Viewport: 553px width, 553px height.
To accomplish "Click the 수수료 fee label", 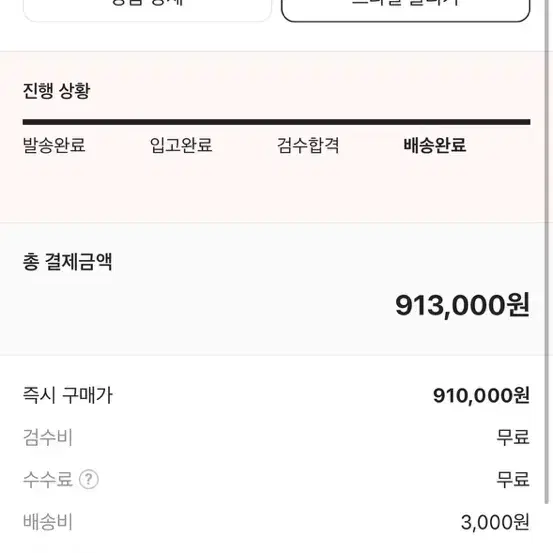I will click(x=48, y=479).
